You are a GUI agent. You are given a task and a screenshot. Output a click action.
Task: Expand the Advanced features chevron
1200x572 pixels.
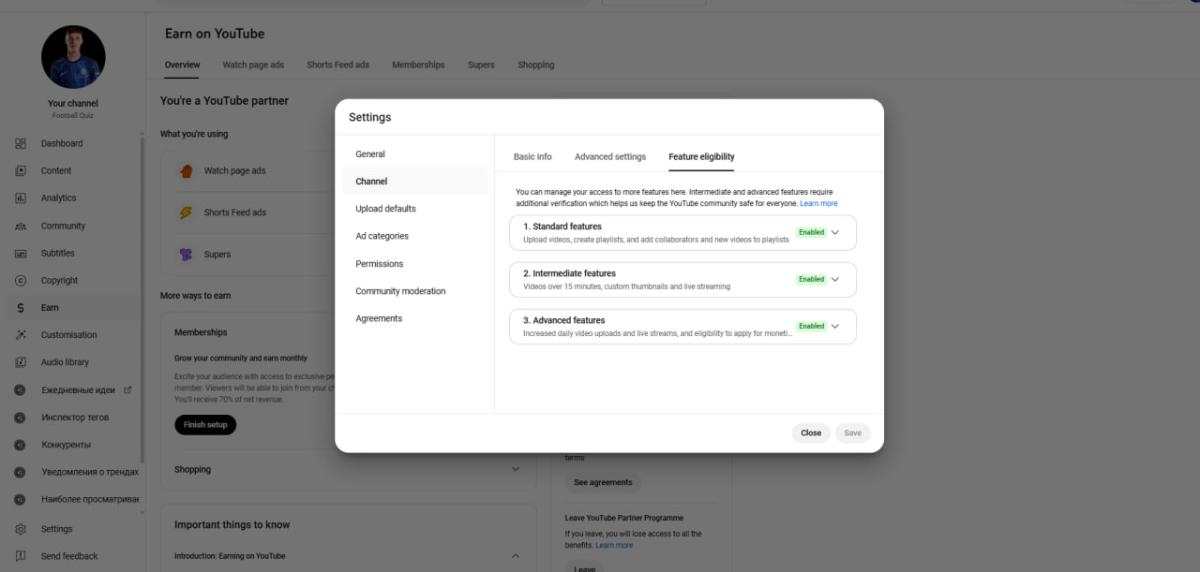835,326
